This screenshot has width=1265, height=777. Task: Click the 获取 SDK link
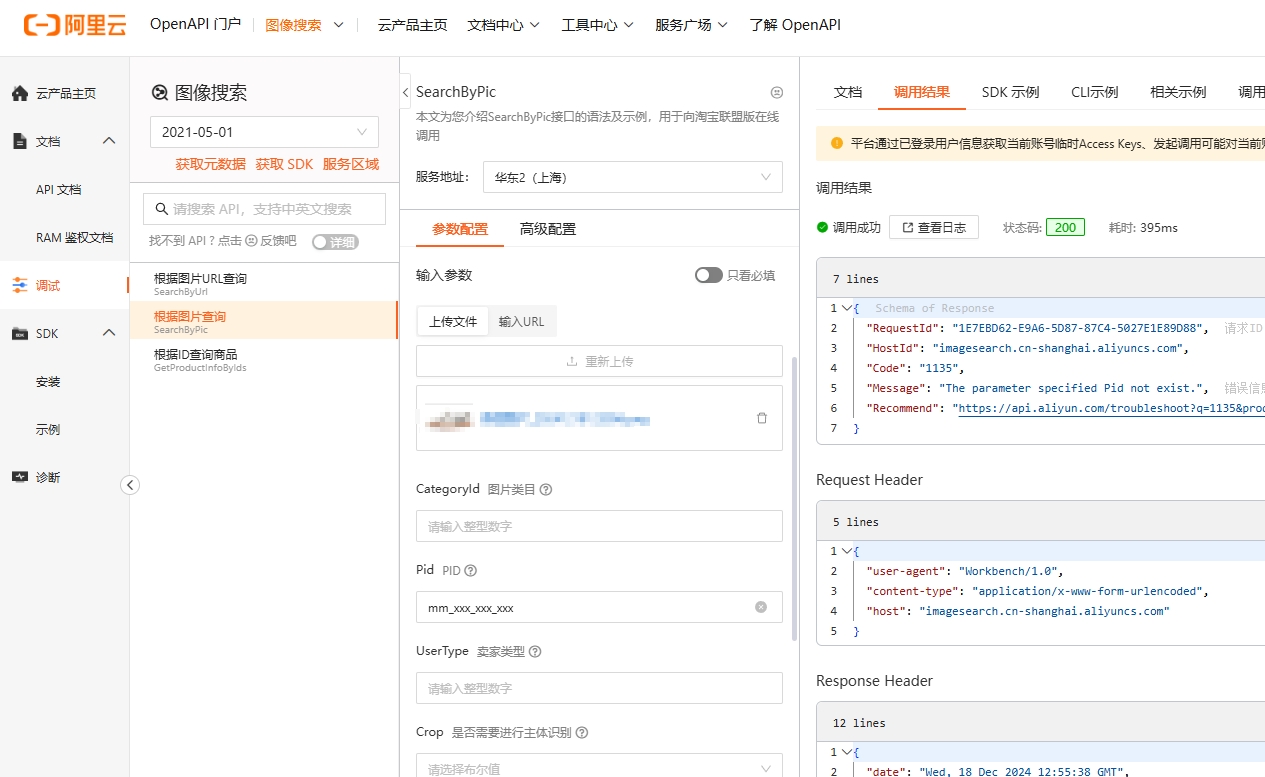pyautogui.click(x=284, y=164)
